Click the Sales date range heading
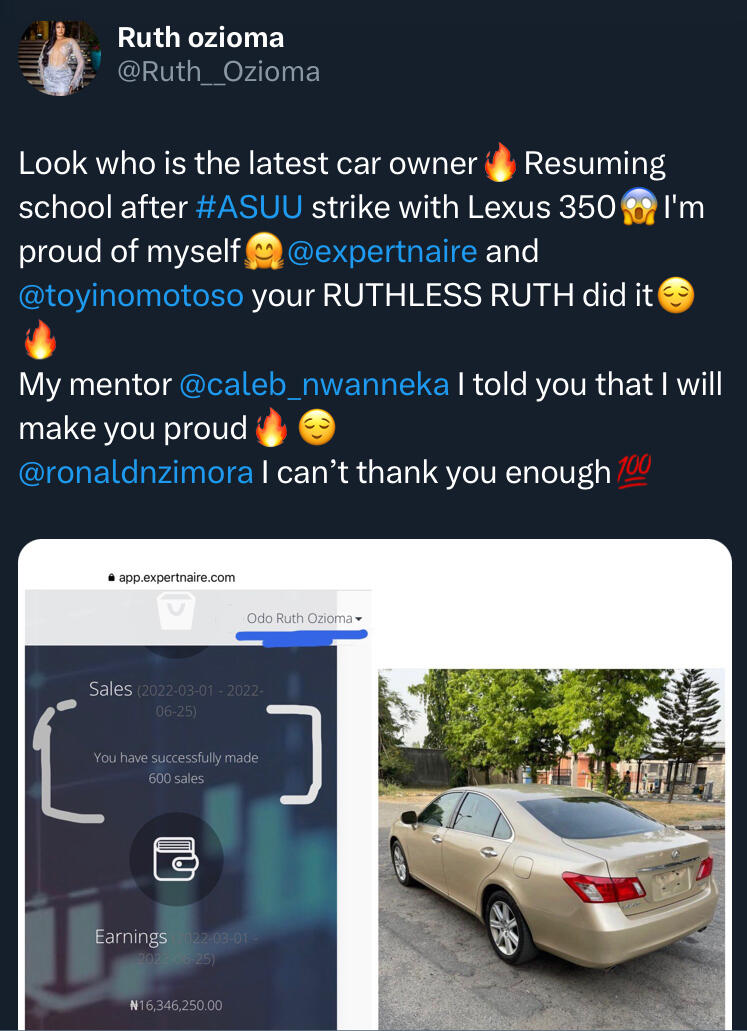Viewport: 747px width, 1031px height. 176,700
